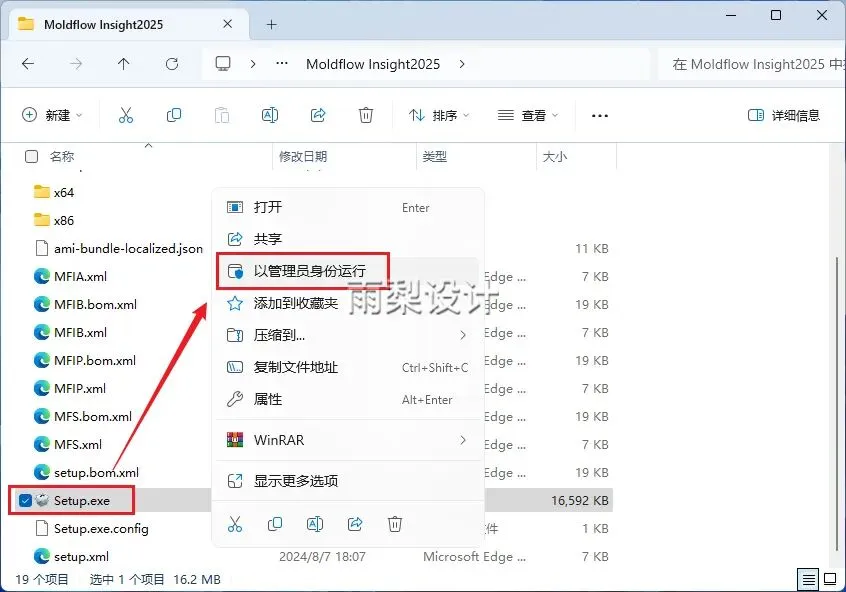Sort by the 类型 column header

point(434,156)
